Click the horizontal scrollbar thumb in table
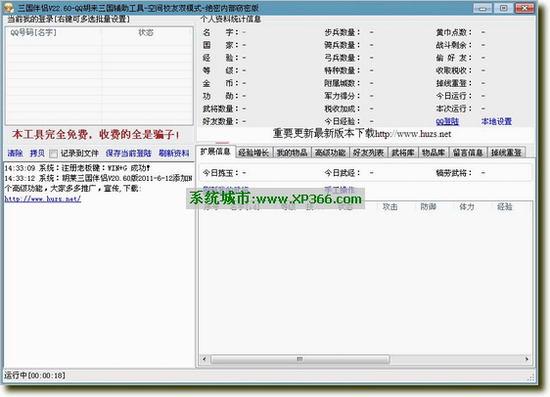The height and width of the screenshot is (397, 550). click(300, 359)
